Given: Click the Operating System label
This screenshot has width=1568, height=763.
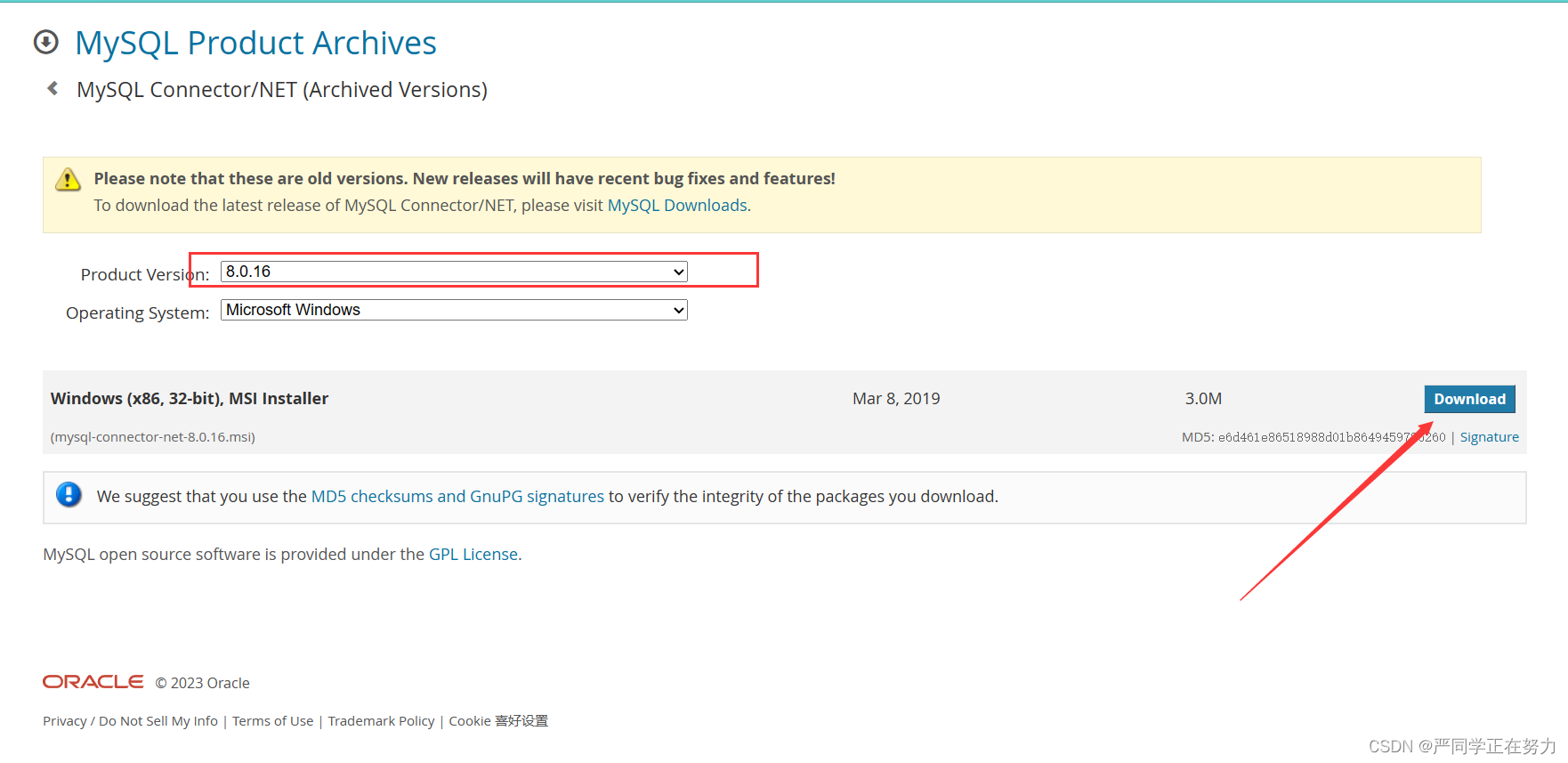Looking at the screenshot, I should click(138, 313).
